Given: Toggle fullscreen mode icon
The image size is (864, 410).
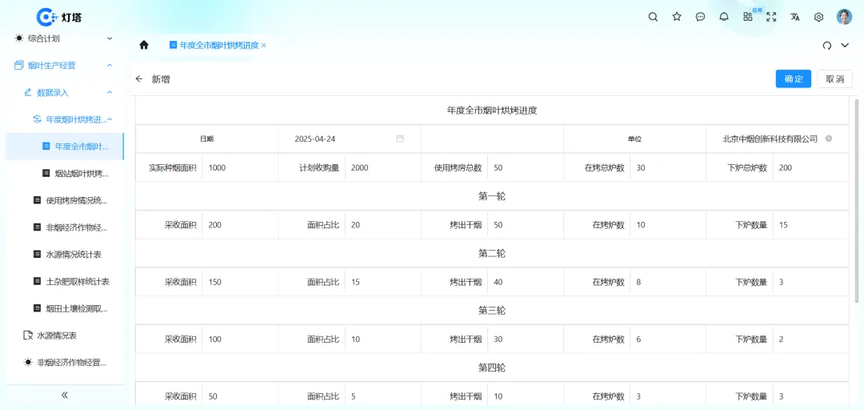Looking at the screenshot, I should pos(771,17).
